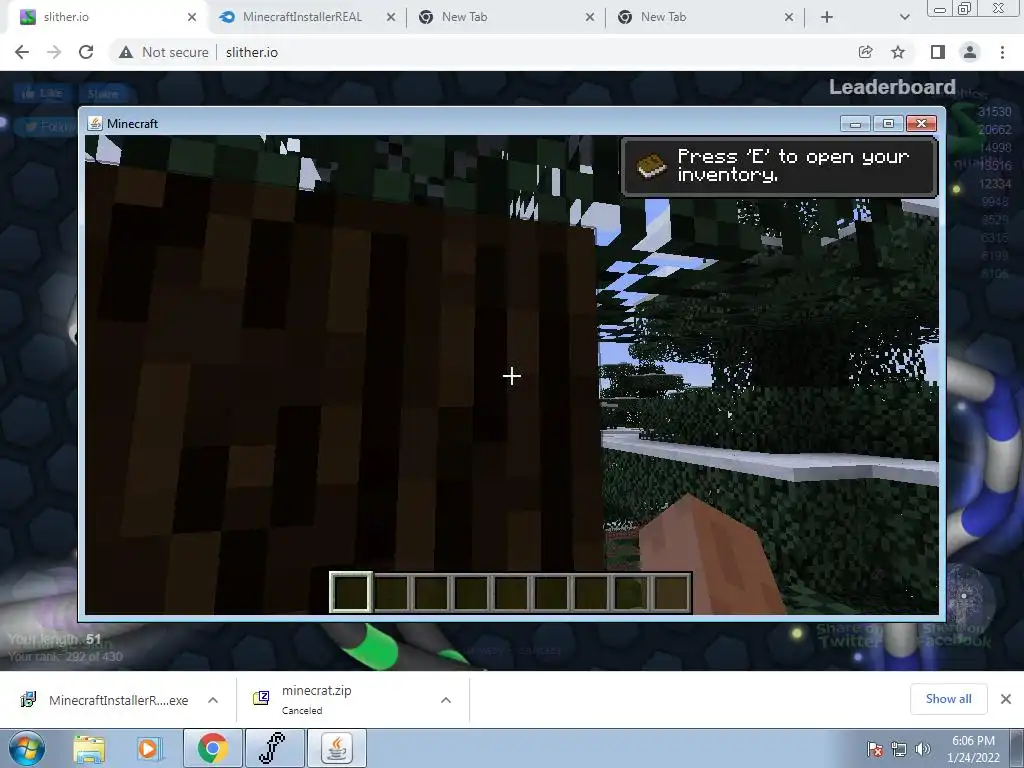Open the clock showing 6:06 PM
The height and width of the screenshot is (768, 1024).
973,749
